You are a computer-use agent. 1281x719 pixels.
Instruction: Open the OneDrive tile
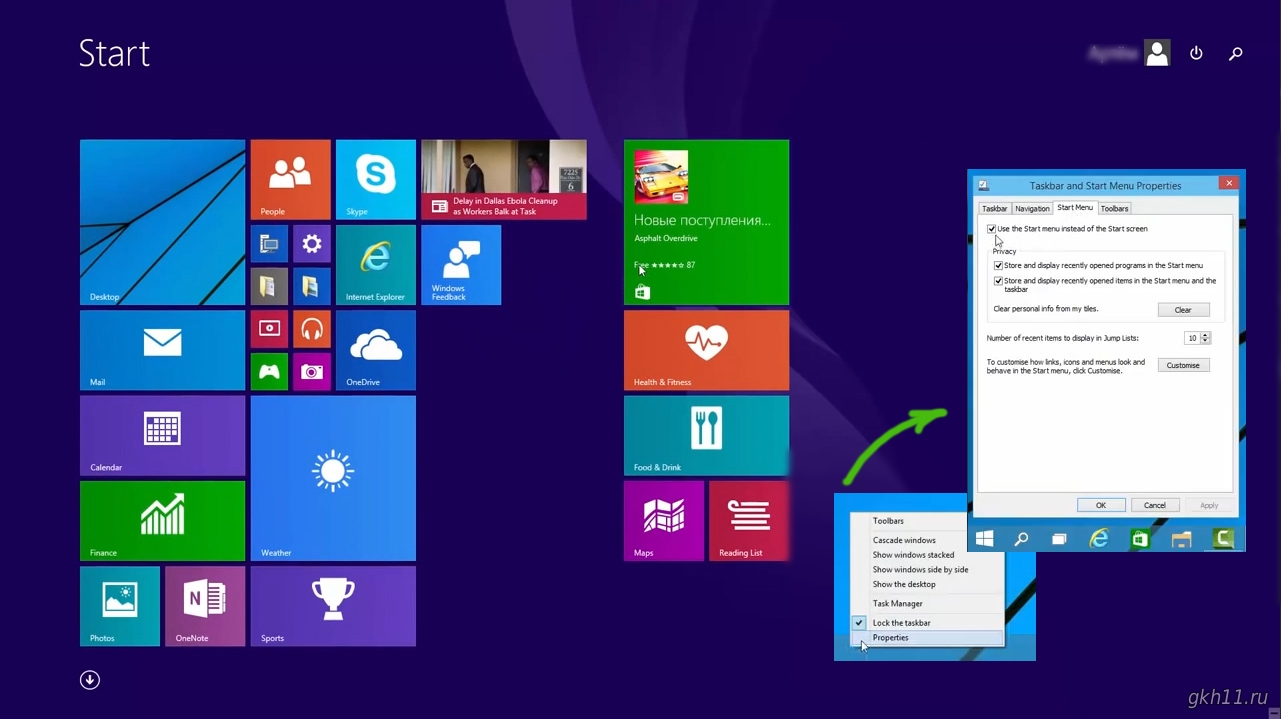pos(376,350)
